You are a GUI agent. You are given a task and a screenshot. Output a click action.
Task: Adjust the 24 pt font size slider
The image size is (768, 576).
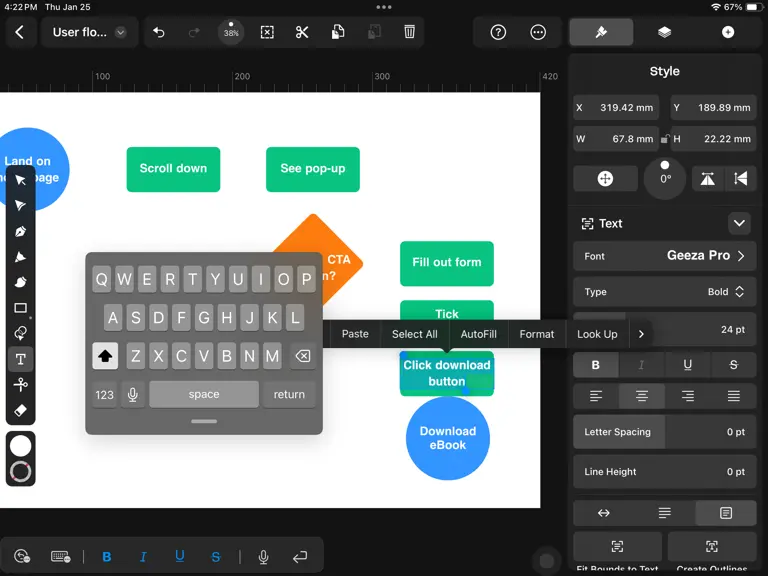tap(665, 330)
